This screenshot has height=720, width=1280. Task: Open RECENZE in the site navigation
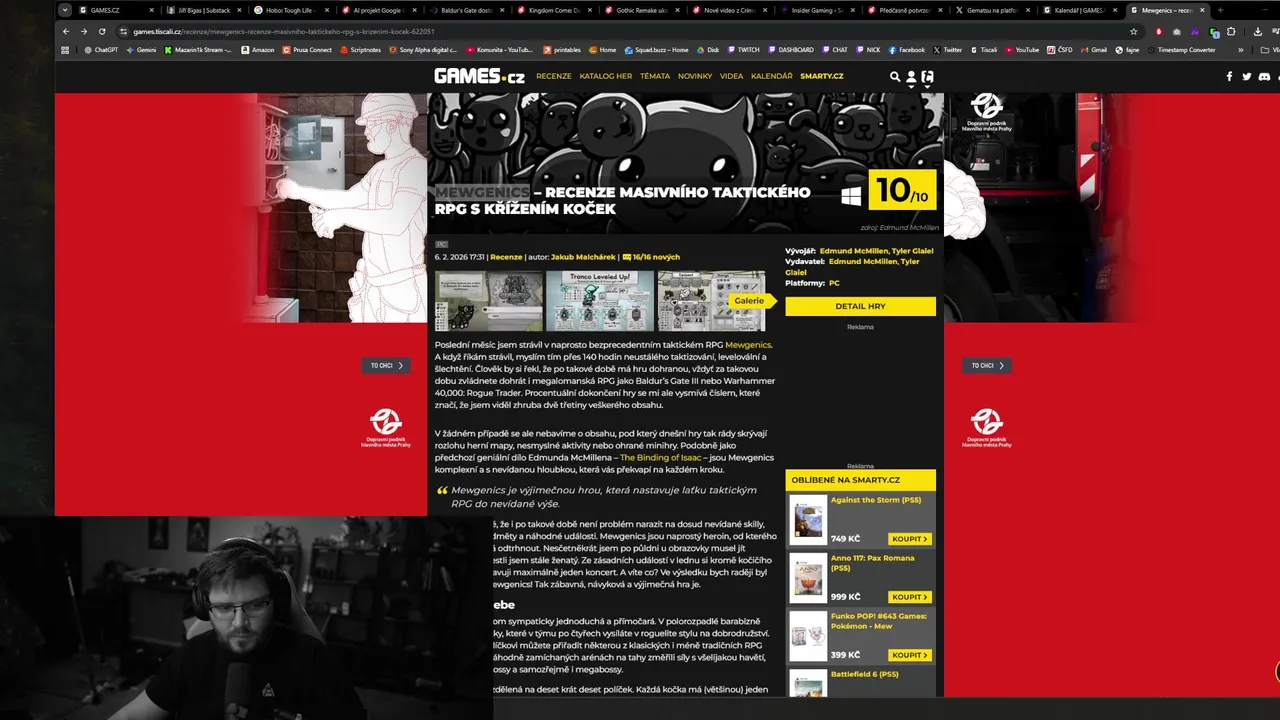(x=554, y=76)
